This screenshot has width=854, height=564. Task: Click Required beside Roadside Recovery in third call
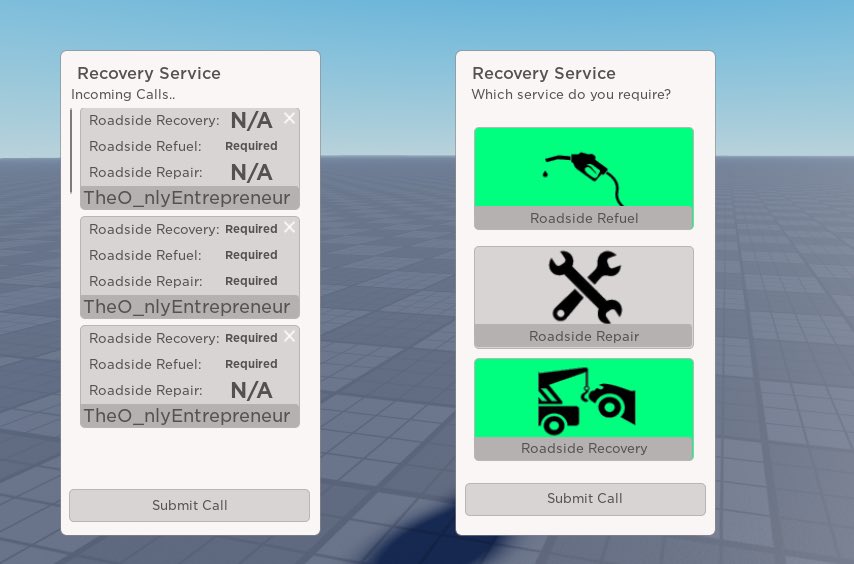[x=251, y=338]
